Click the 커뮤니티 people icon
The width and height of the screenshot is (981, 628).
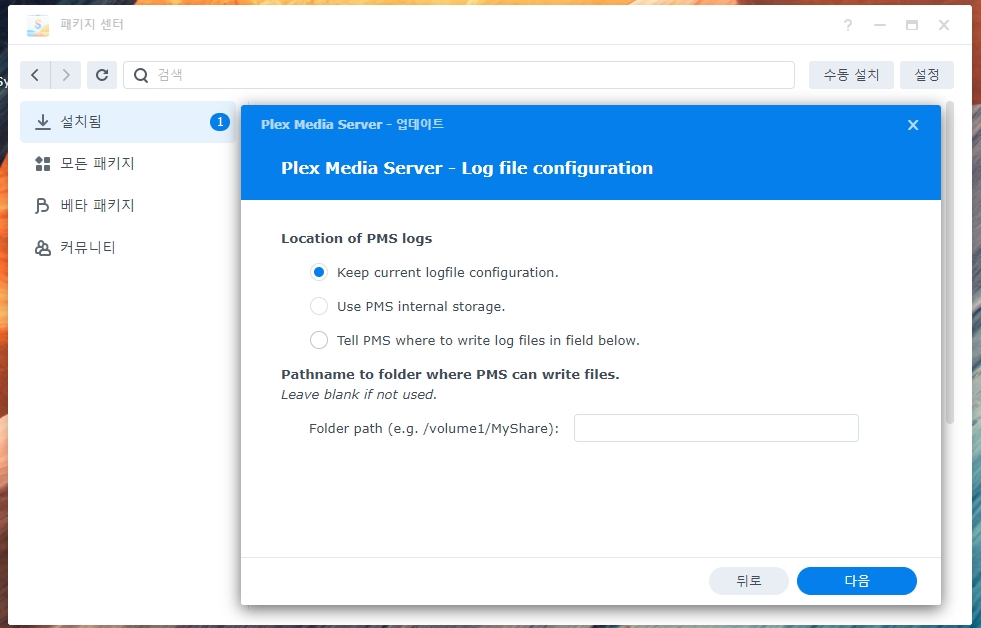coord(43,248)
